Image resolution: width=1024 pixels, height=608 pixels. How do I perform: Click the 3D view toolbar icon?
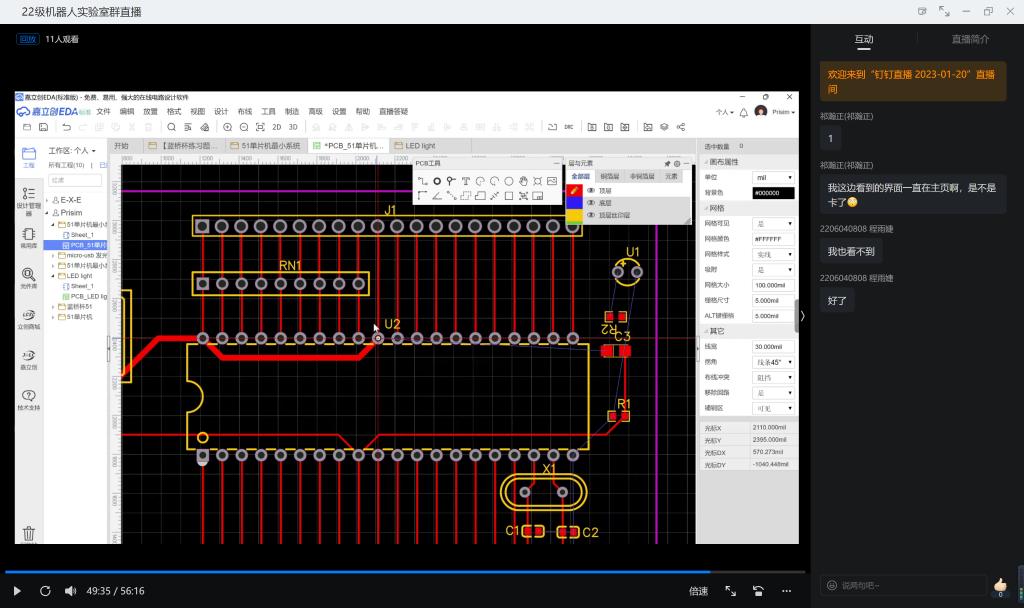coord(293,127)
